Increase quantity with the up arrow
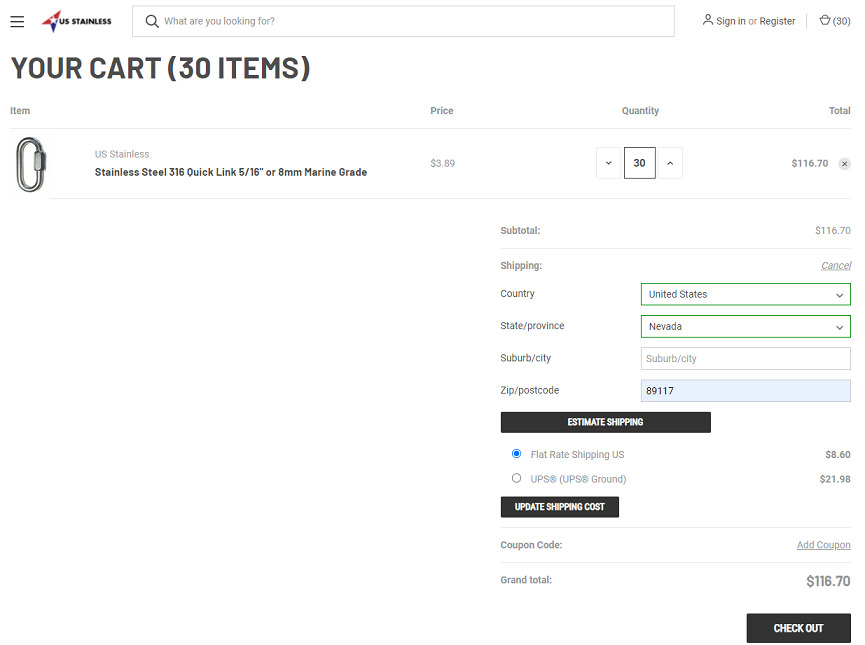 [x=670, y=163]
